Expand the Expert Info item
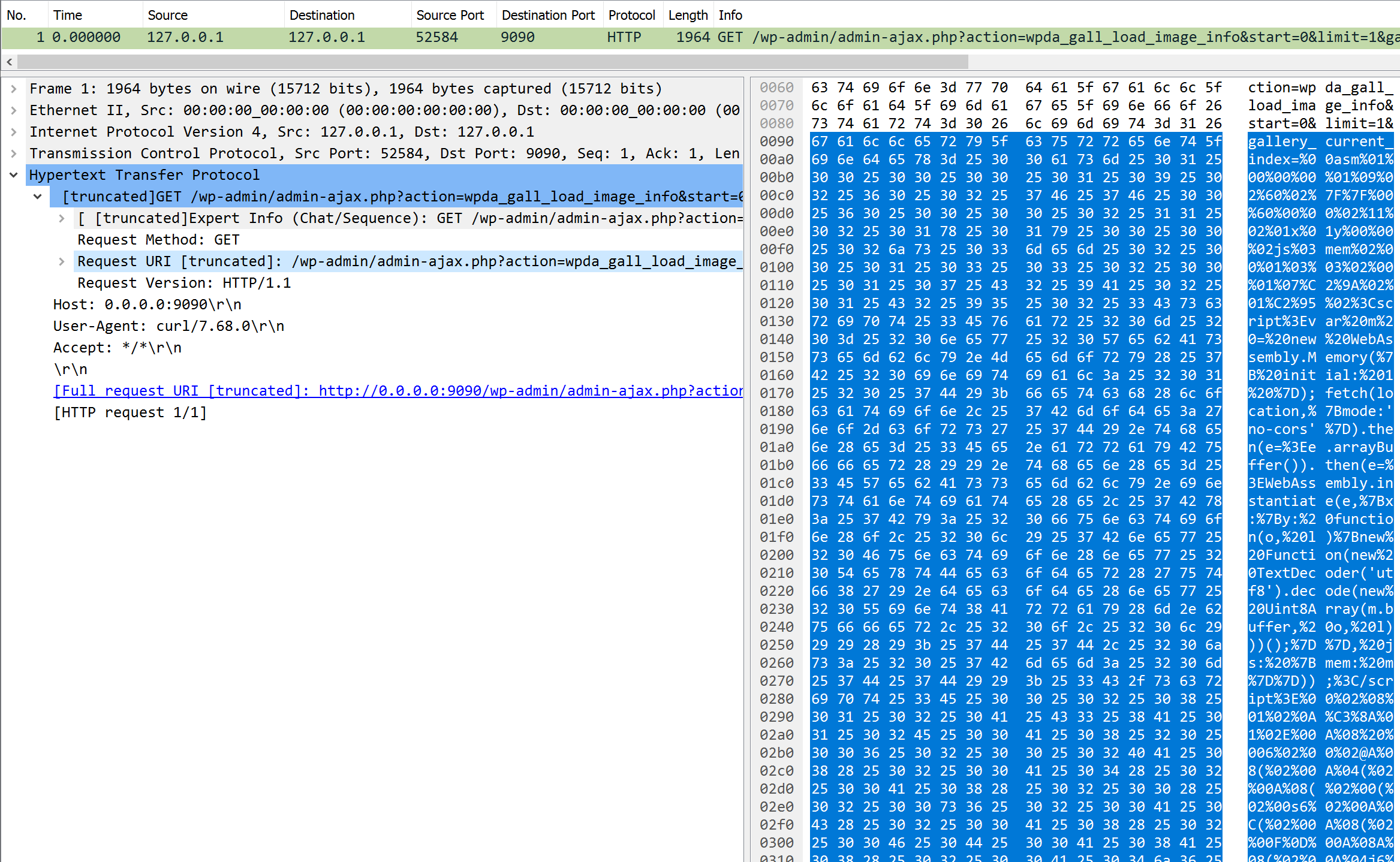The image size is (1400, 862). [61, 218]
